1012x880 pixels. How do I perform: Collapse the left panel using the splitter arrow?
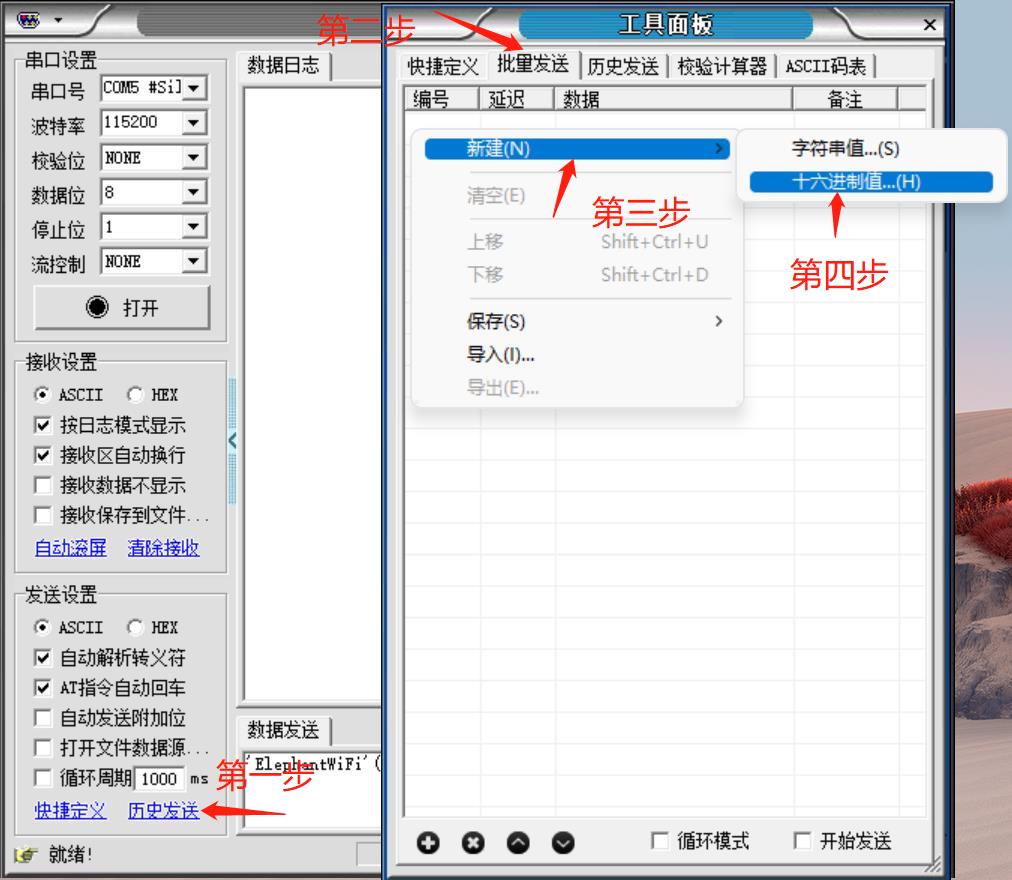pyautogui.click(x=232, y=440)
